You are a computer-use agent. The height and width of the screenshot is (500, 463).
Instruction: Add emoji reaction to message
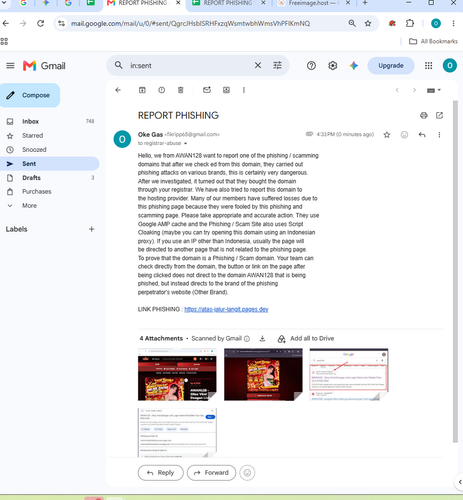pos(404,135)
